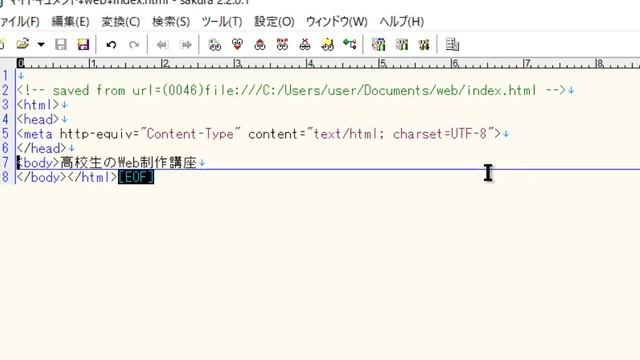
Task: Open the type-specific settings icon
Action: [402, 44]
